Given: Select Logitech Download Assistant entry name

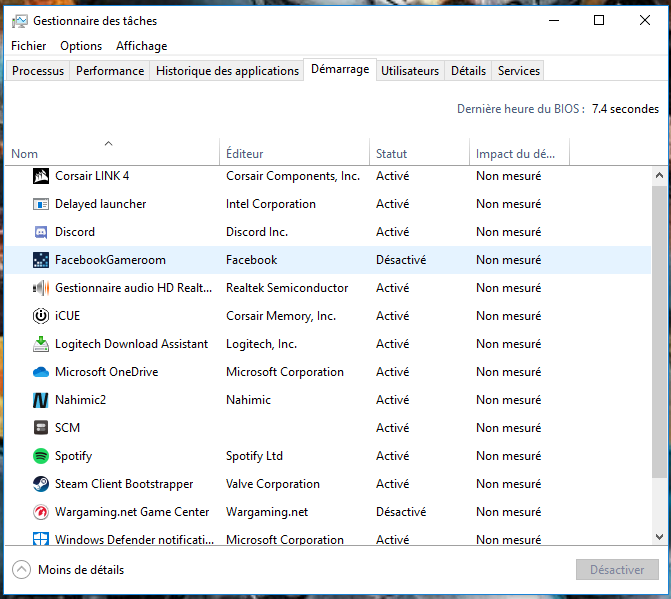Looking at the screenshot, I should tap(131, 344).
